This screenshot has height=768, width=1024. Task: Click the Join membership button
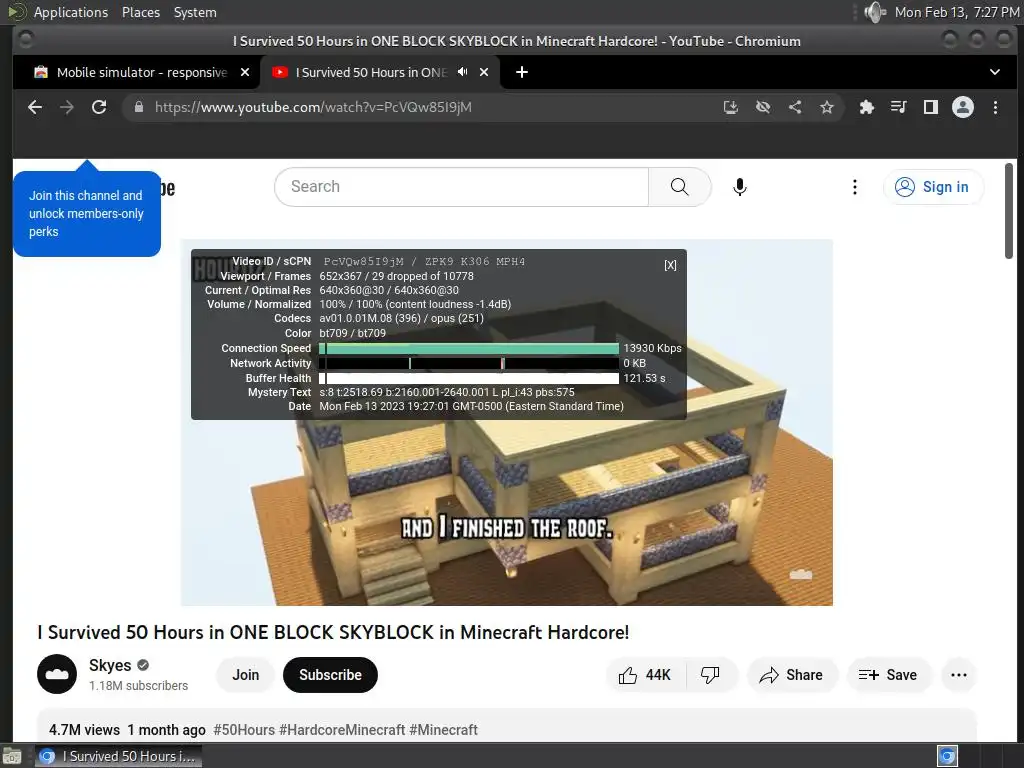pos(246,675)
